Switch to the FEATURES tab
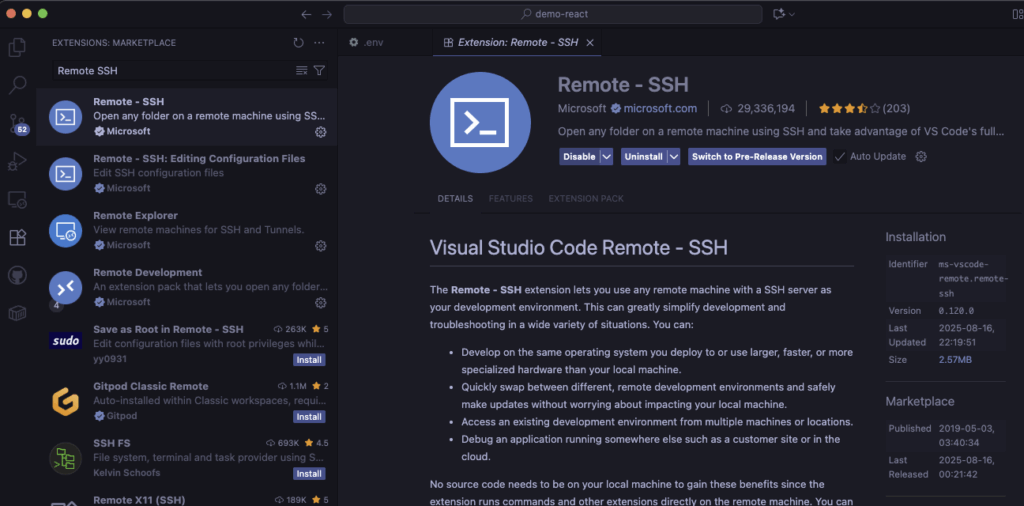Screen dimensions: 1024x506 [510, 199]
